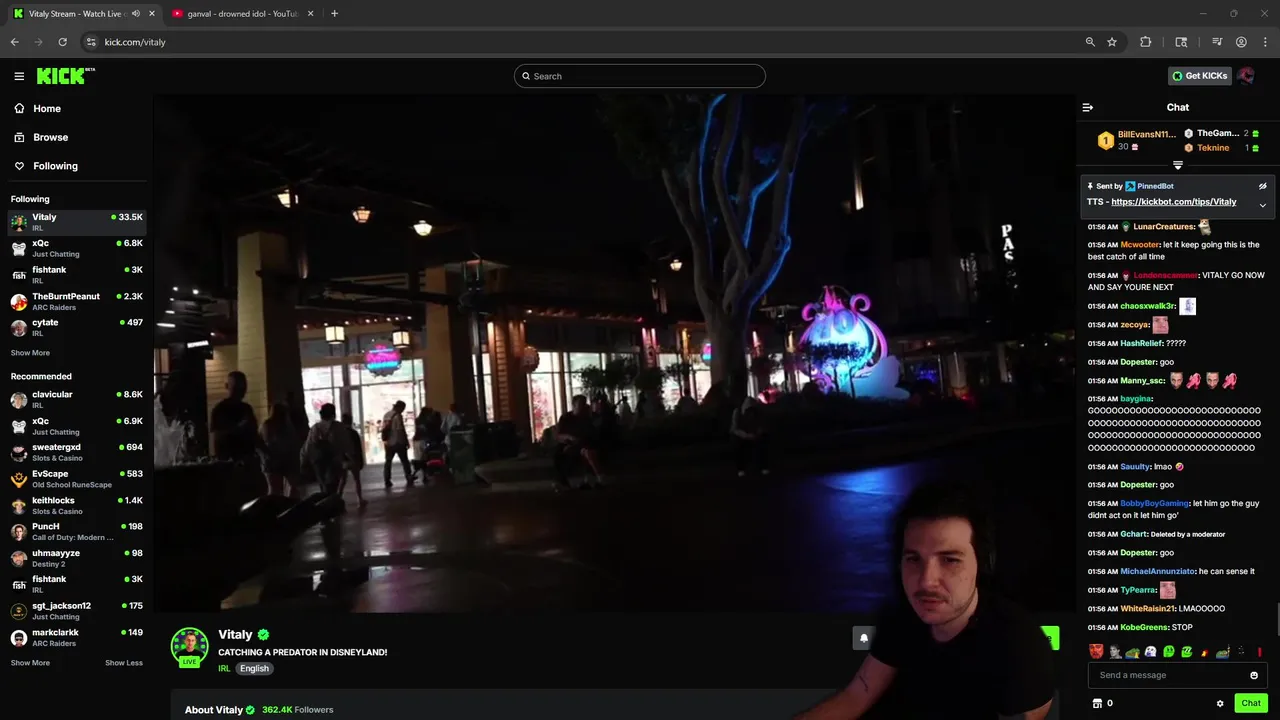
Task: Mute the Vitaly Stream tab audio
Action: click(136, 14)
